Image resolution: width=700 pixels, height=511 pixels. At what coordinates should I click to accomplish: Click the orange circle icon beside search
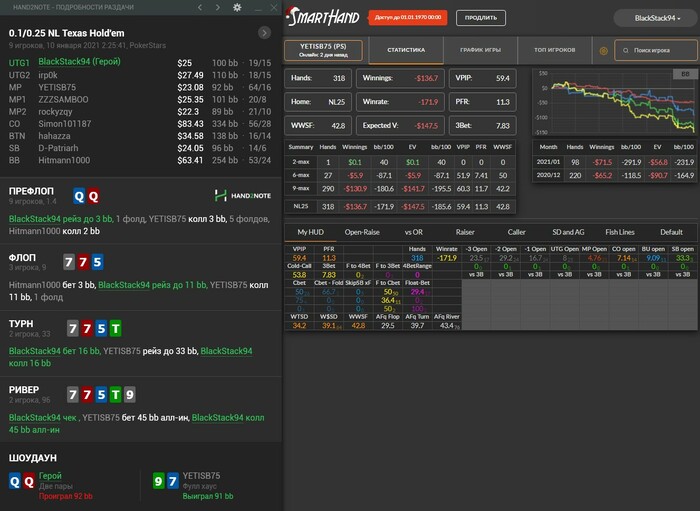click(603, 50)
